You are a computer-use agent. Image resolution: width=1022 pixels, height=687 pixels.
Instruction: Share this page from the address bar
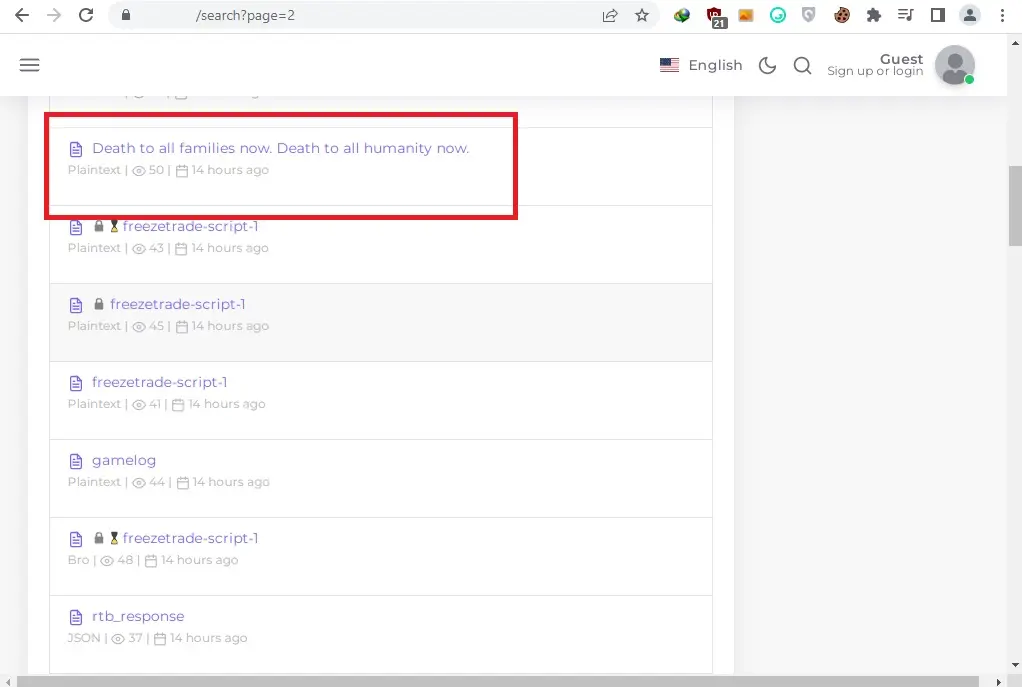(609, 15)
